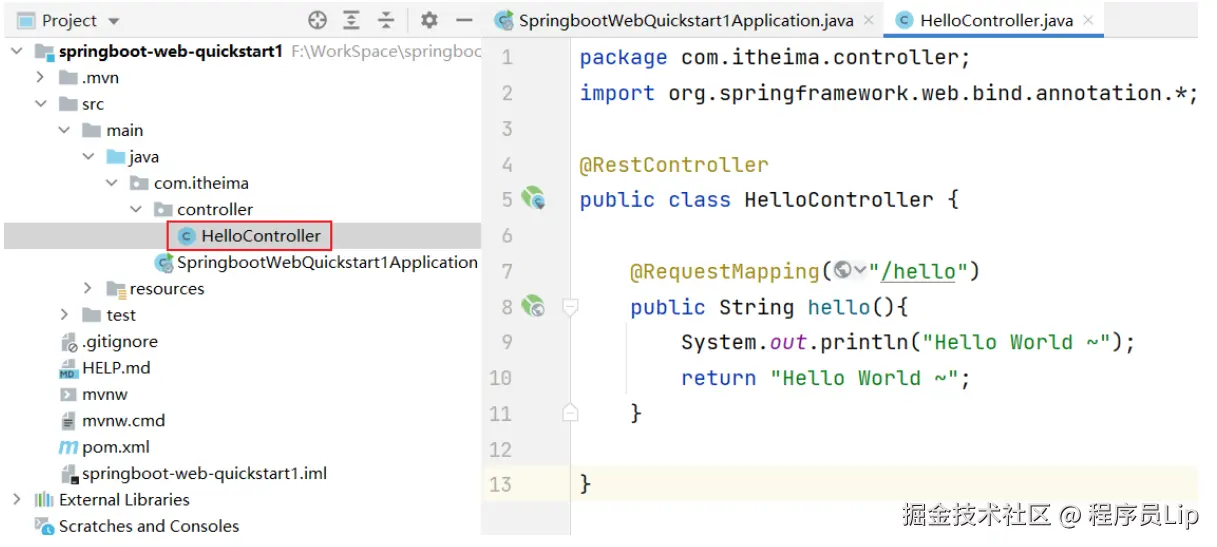Expand the .mvn folder
Viewport: 1217px width, 547px height.
pyautogui.click(x=41, y=77)
